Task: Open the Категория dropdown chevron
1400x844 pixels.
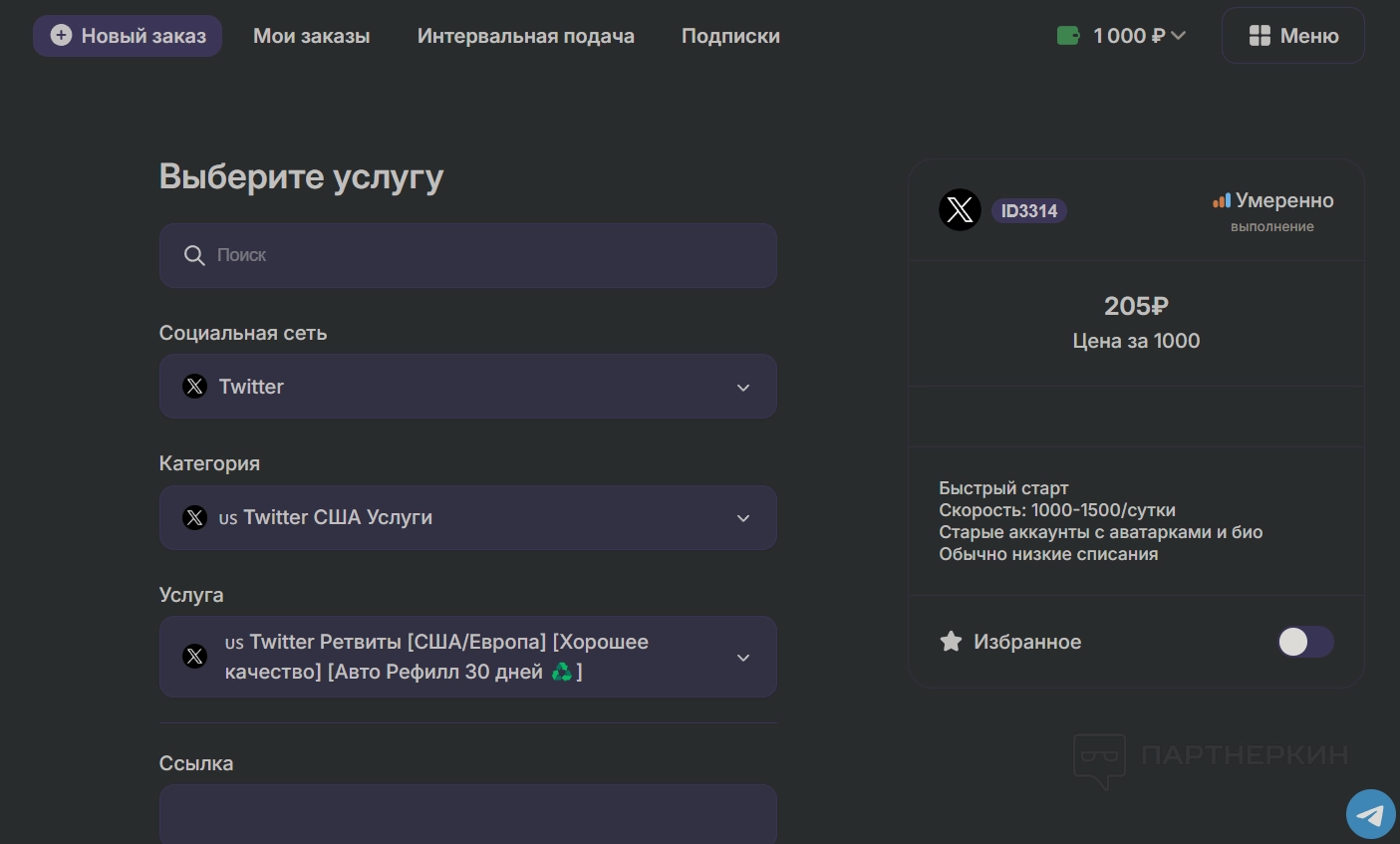Action: pos(742,518)
